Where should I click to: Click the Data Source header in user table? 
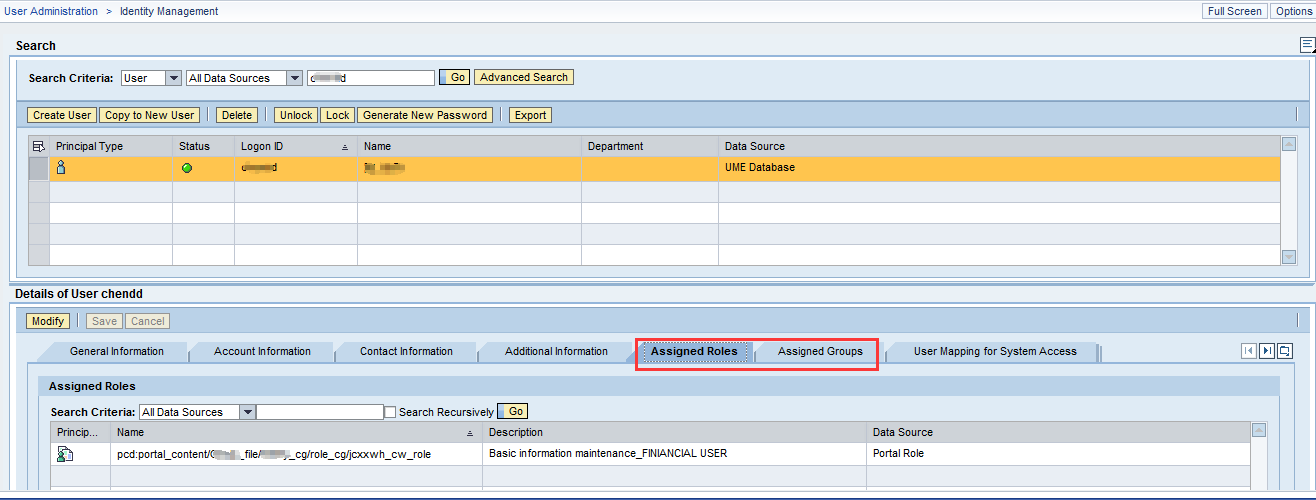(x=1000, y=146)
